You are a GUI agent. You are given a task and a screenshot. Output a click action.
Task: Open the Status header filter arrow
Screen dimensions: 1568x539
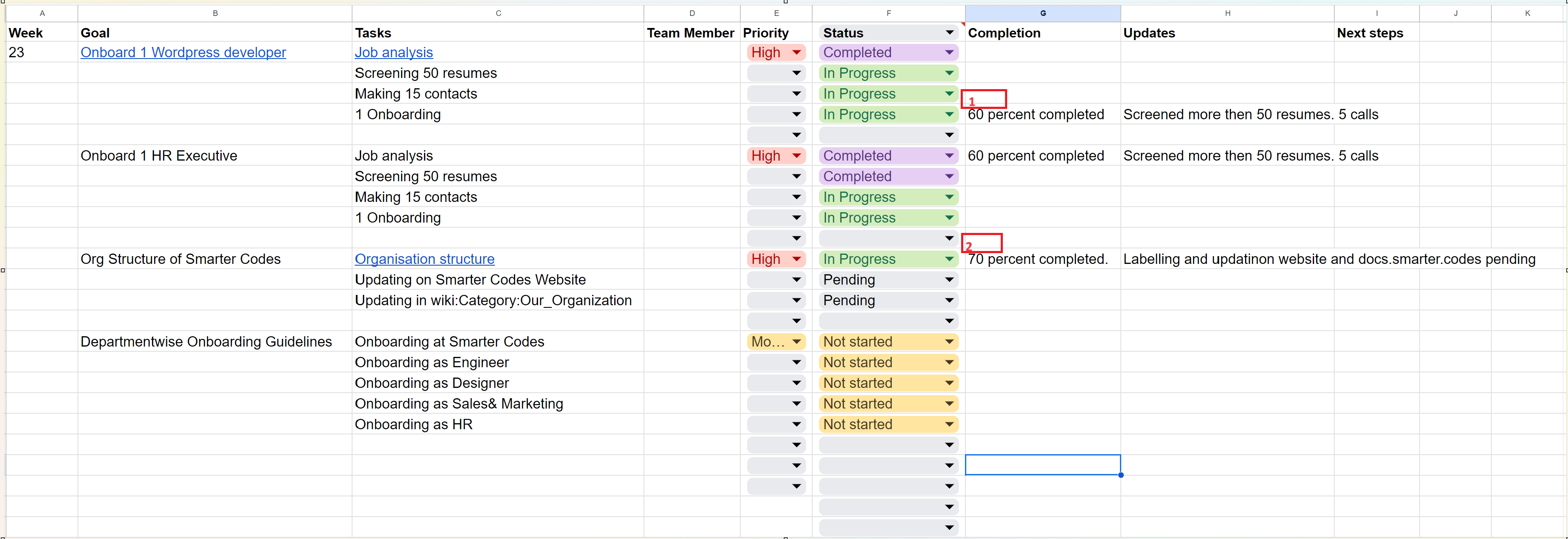949,32
